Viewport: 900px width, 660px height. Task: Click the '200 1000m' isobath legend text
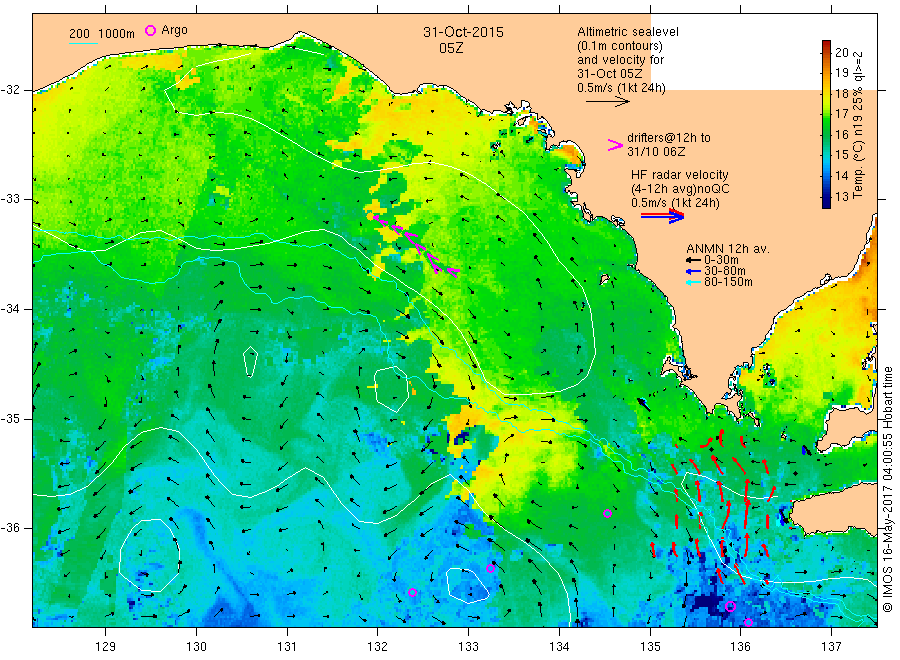[102, 34]
